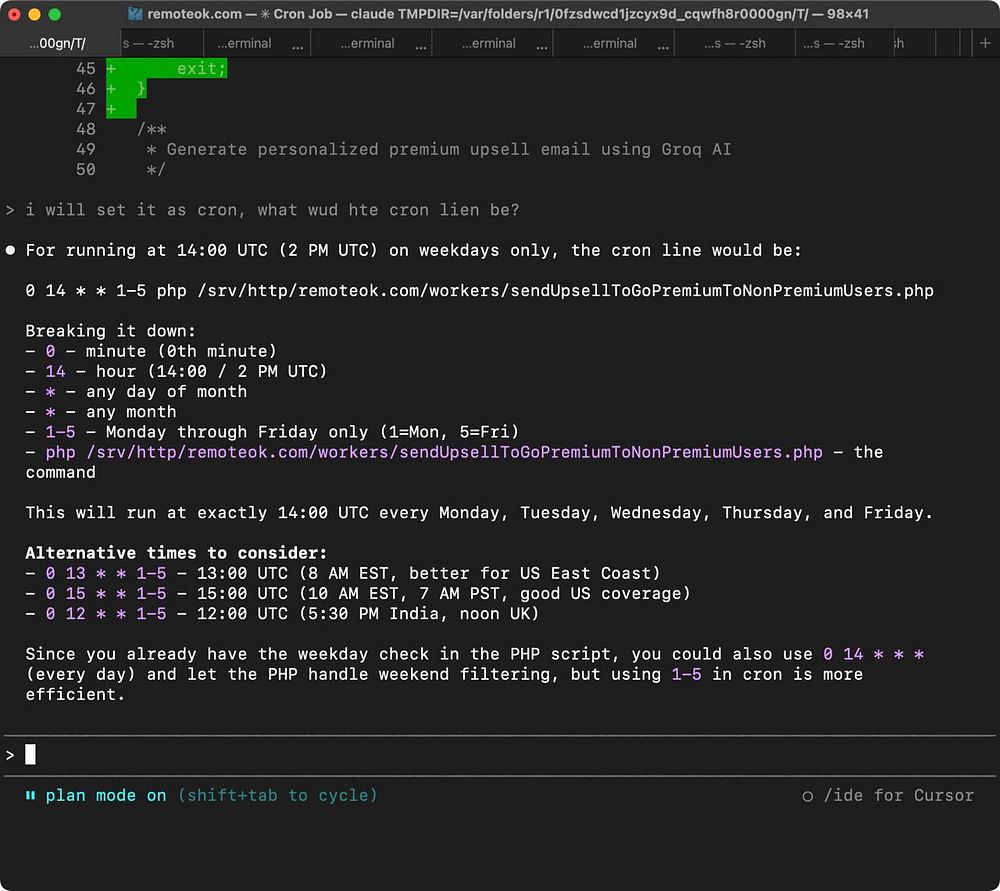This screenshot has width=1000, height=891.
Task: Click the full cron line '0 14 * * 1-5 php /srv/http...'
Action: [480, 291]
